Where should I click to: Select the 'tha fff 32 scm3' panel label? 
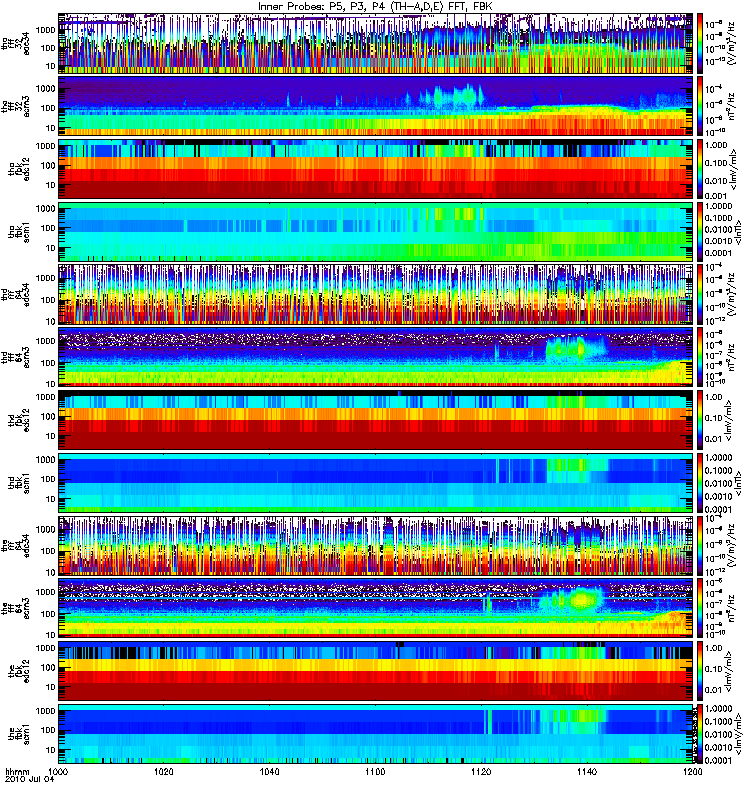point(16,107)
